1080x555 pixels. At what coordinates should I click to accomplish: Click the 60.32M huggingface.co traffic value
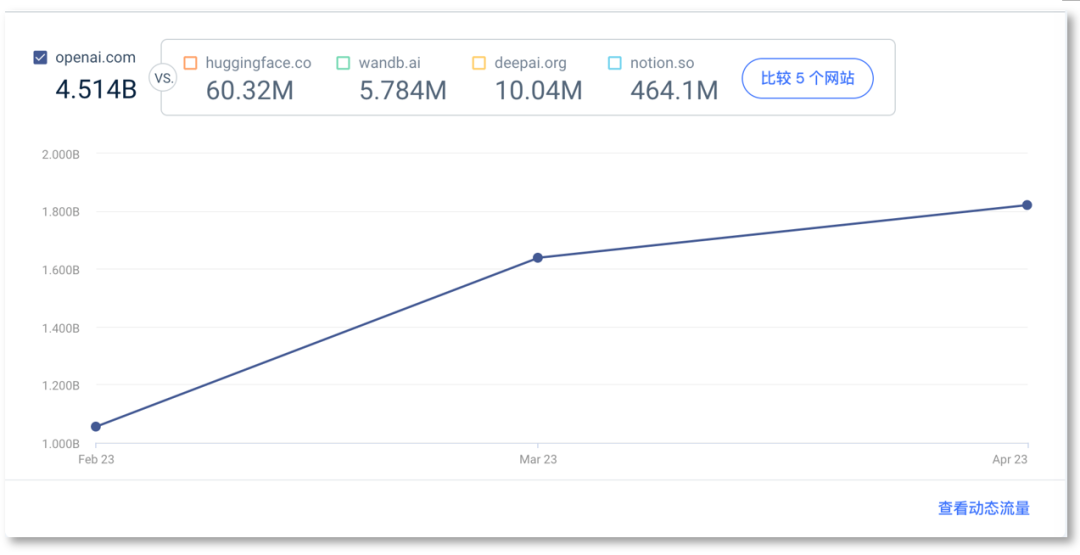tap(250, 91)
